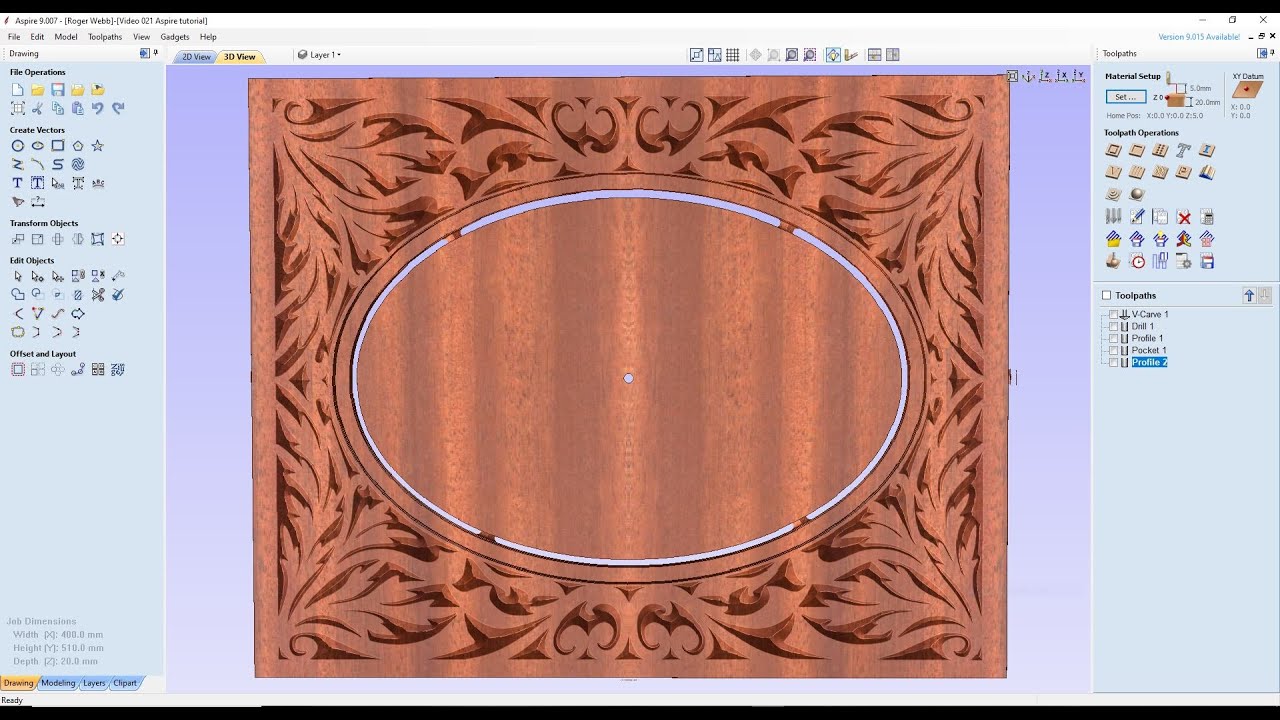Create a new file with New File icon
1280x720 pixels.
pyautogui.click(x=18, y=90)
